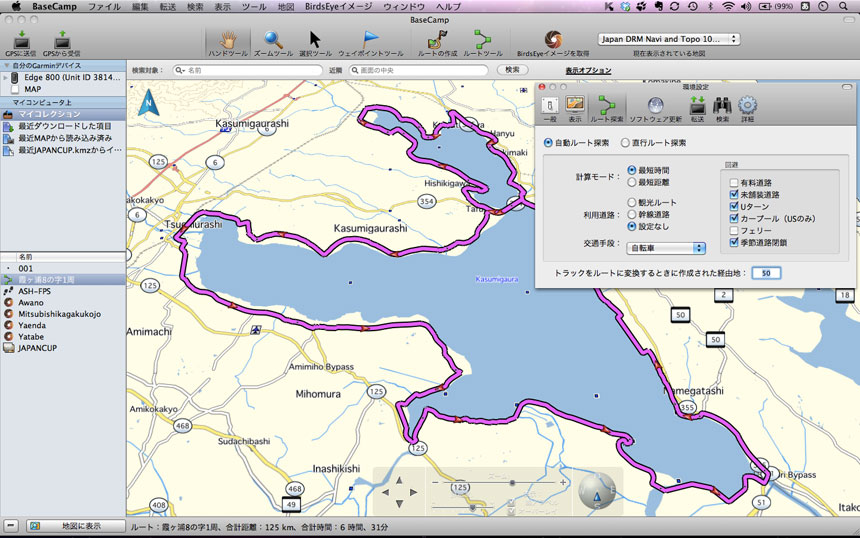
Task: Click the volume icon in menu bar
Action: [x=746, y=7]
